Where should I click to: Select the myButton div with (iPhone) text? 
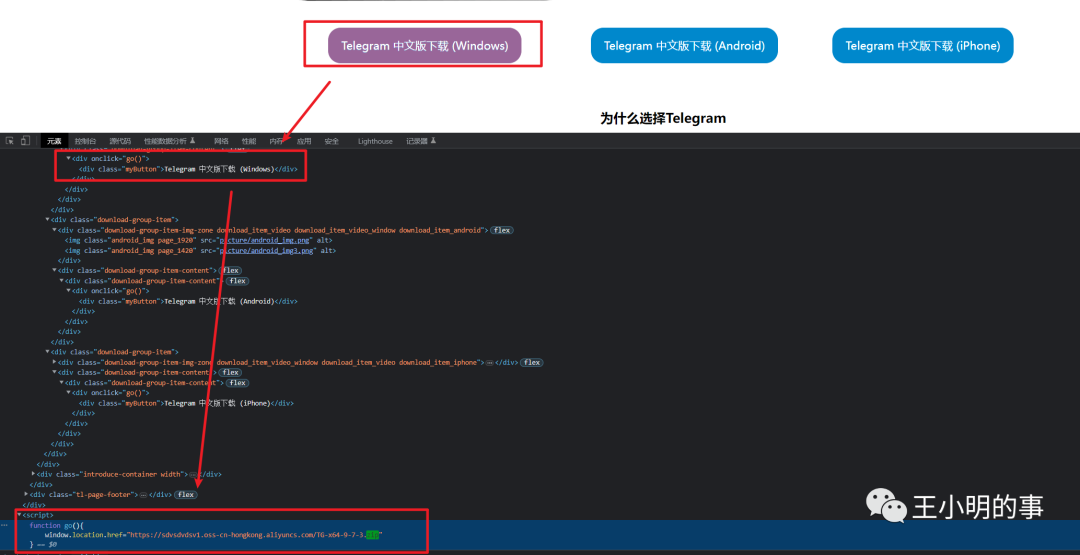tap(186, 403)
